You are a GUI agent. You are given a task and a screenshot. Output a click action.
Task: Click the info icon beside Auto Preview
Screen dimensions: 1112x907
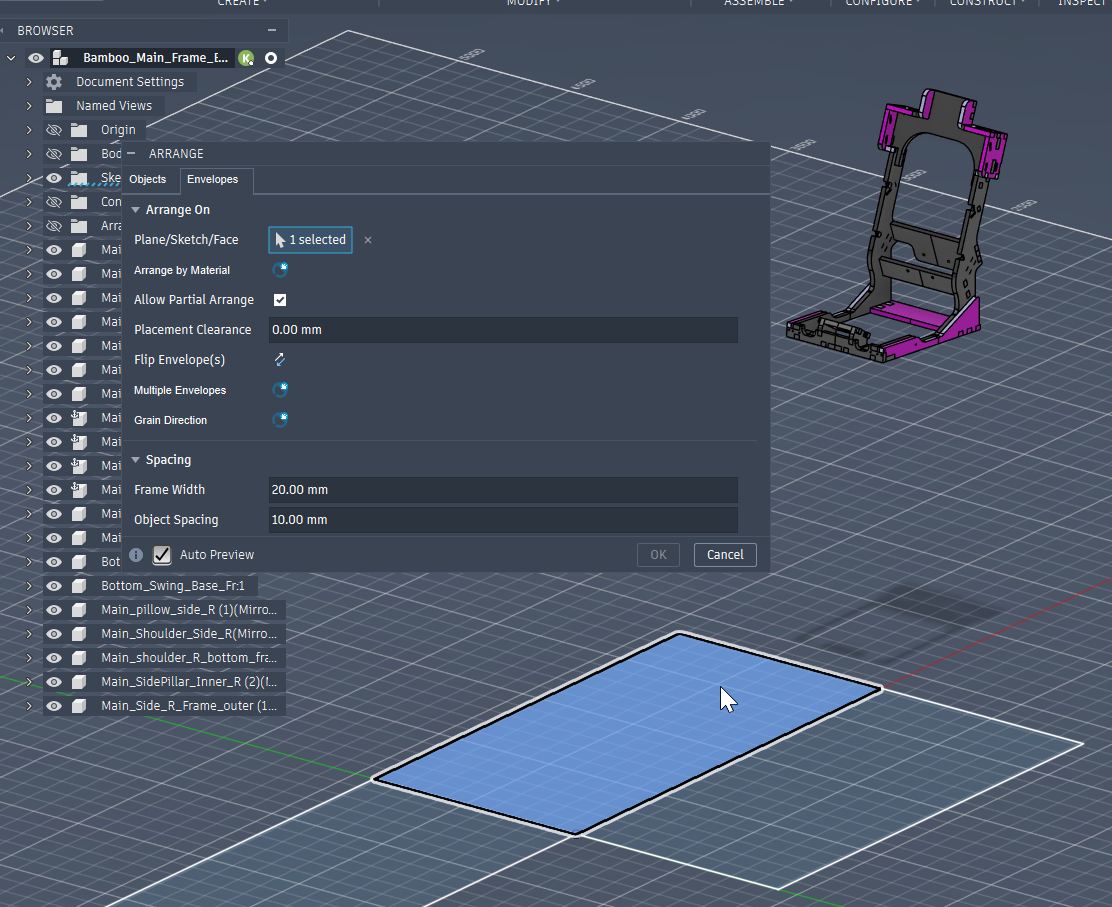coord(137,555)
